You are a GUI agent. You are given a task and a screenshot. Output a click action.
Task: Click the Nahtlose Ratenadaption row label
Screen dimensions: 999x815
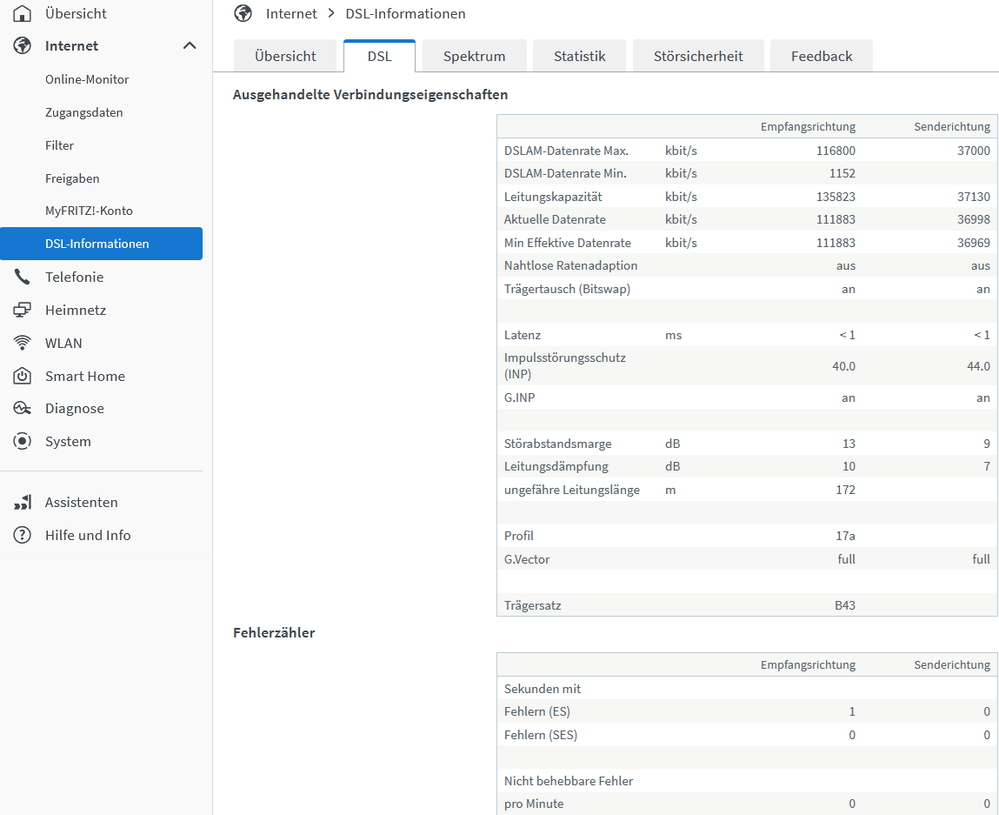click(570, 266)
